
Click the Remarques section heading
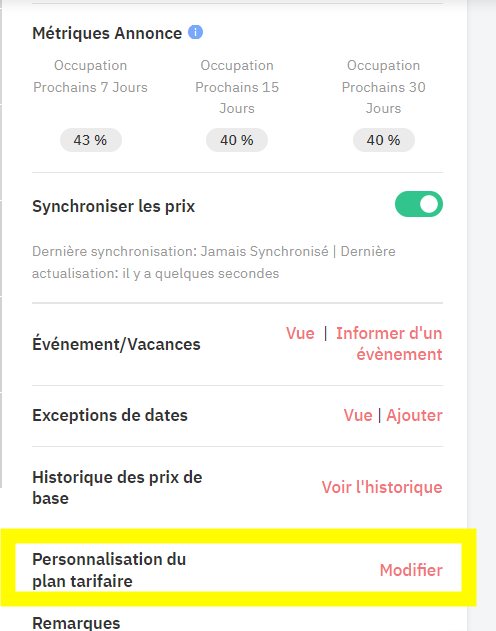pos(76,623)
